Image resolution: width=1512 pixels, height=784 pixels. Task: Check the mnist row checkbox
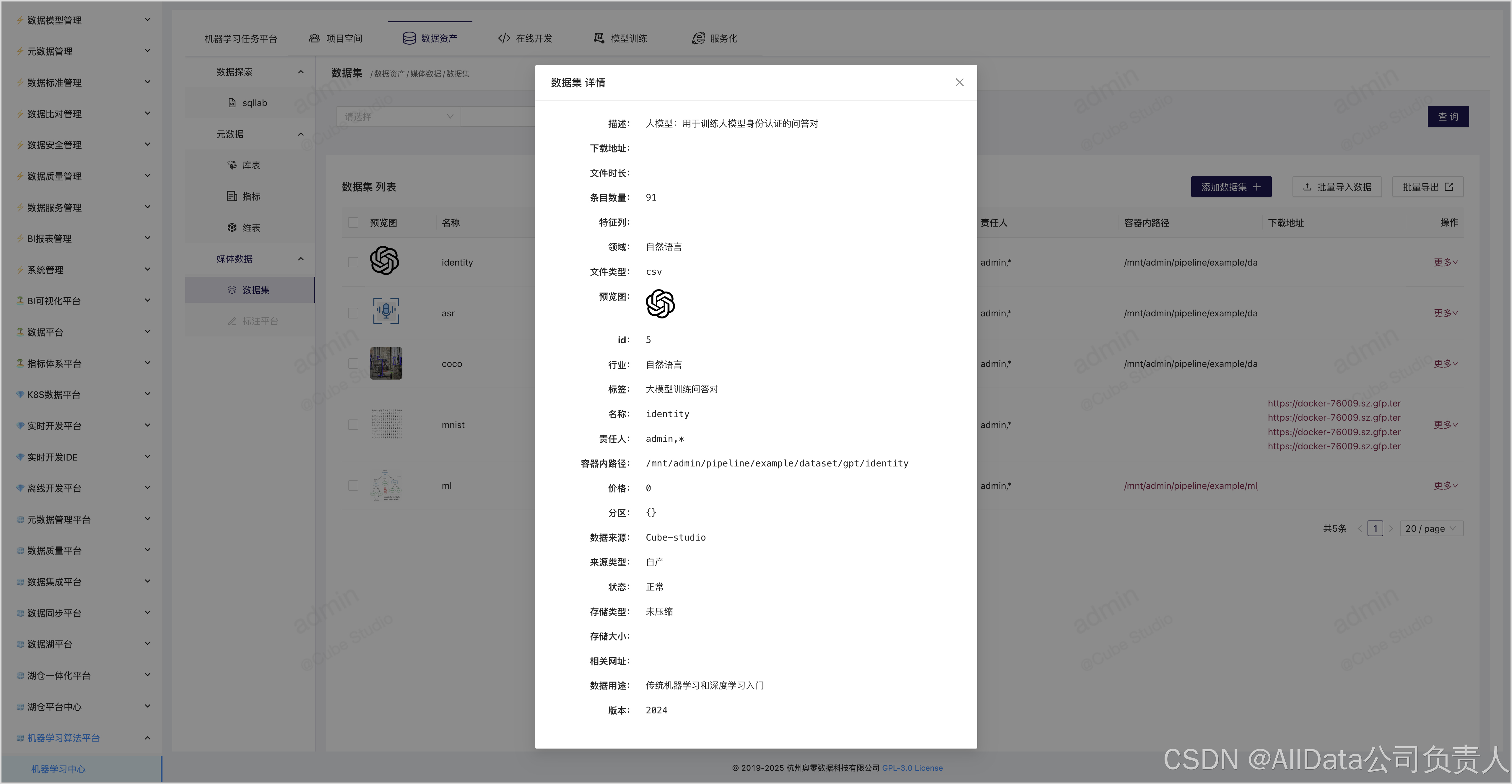pyautogui.click(x=353, y=425)
